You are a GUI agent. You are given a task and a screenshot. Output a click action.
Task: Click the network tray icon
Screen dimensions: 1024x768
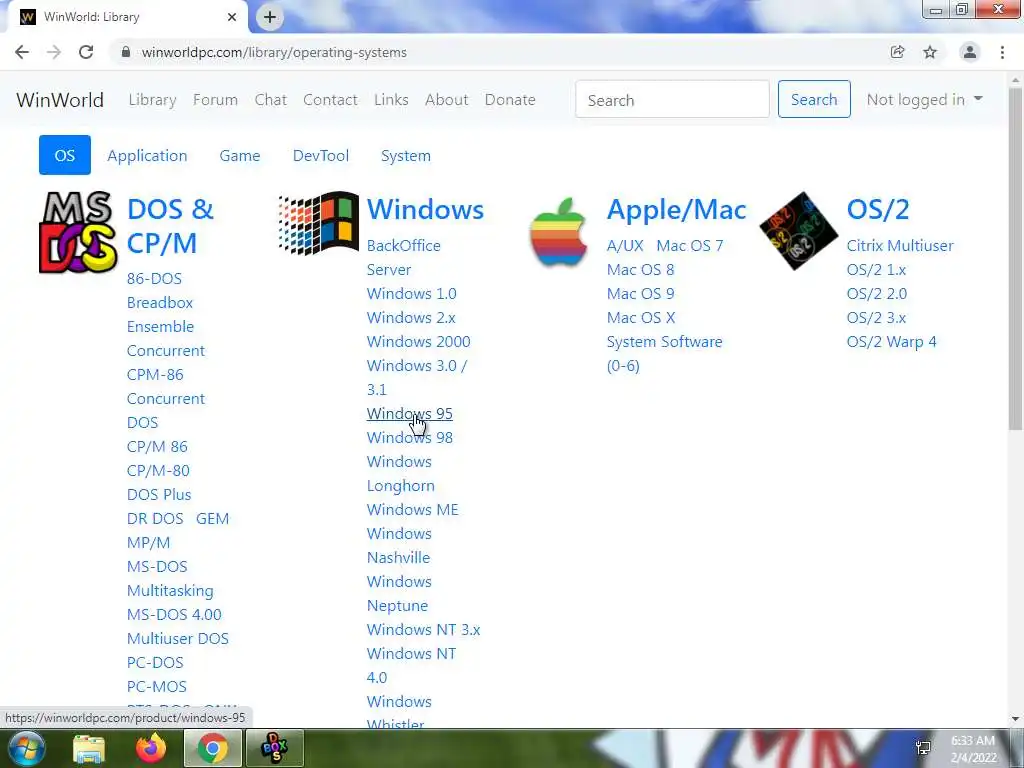[x=923, y=748]
